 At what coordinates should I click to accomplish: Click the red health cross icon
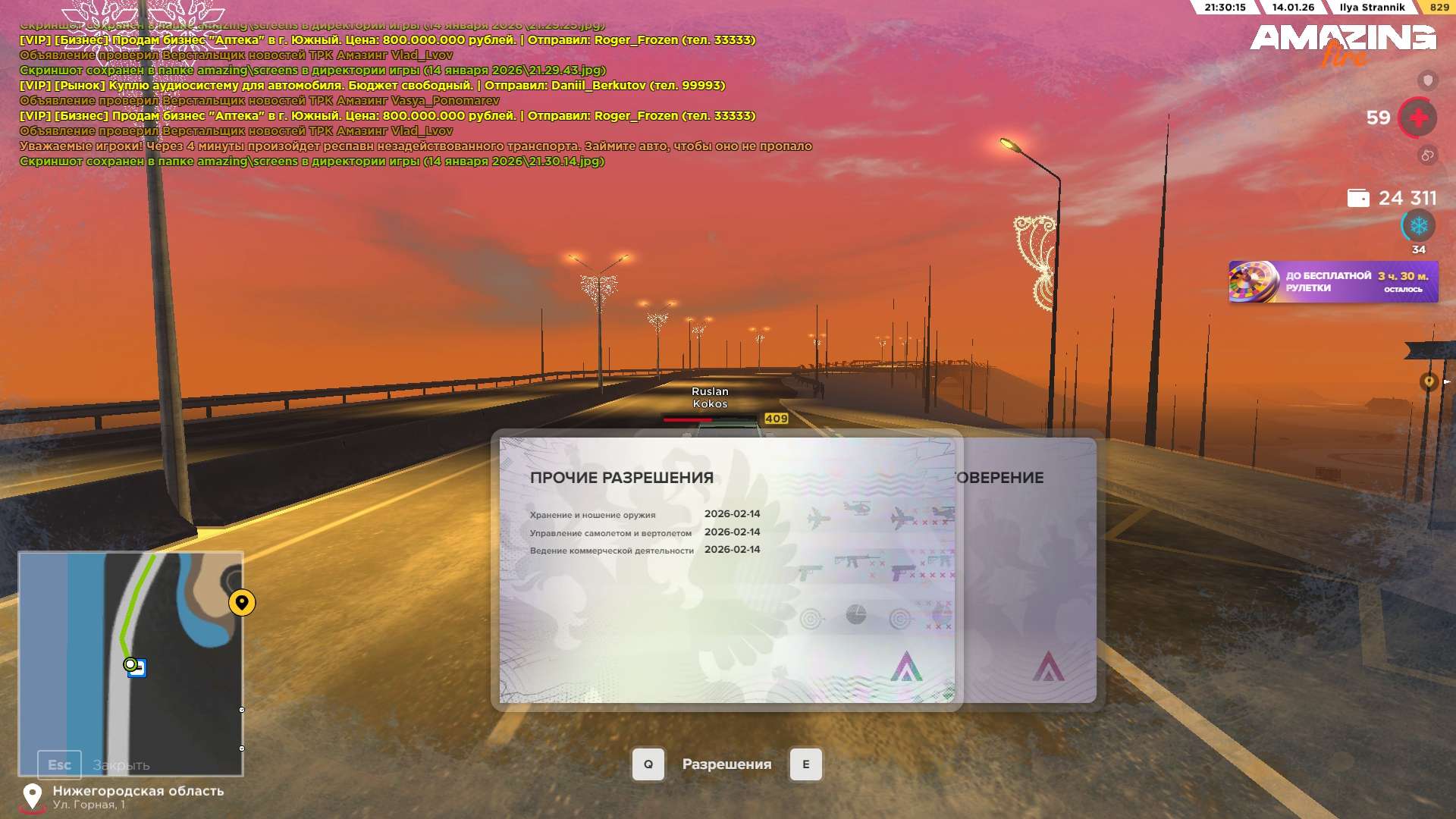click(x=1418, y=118)
